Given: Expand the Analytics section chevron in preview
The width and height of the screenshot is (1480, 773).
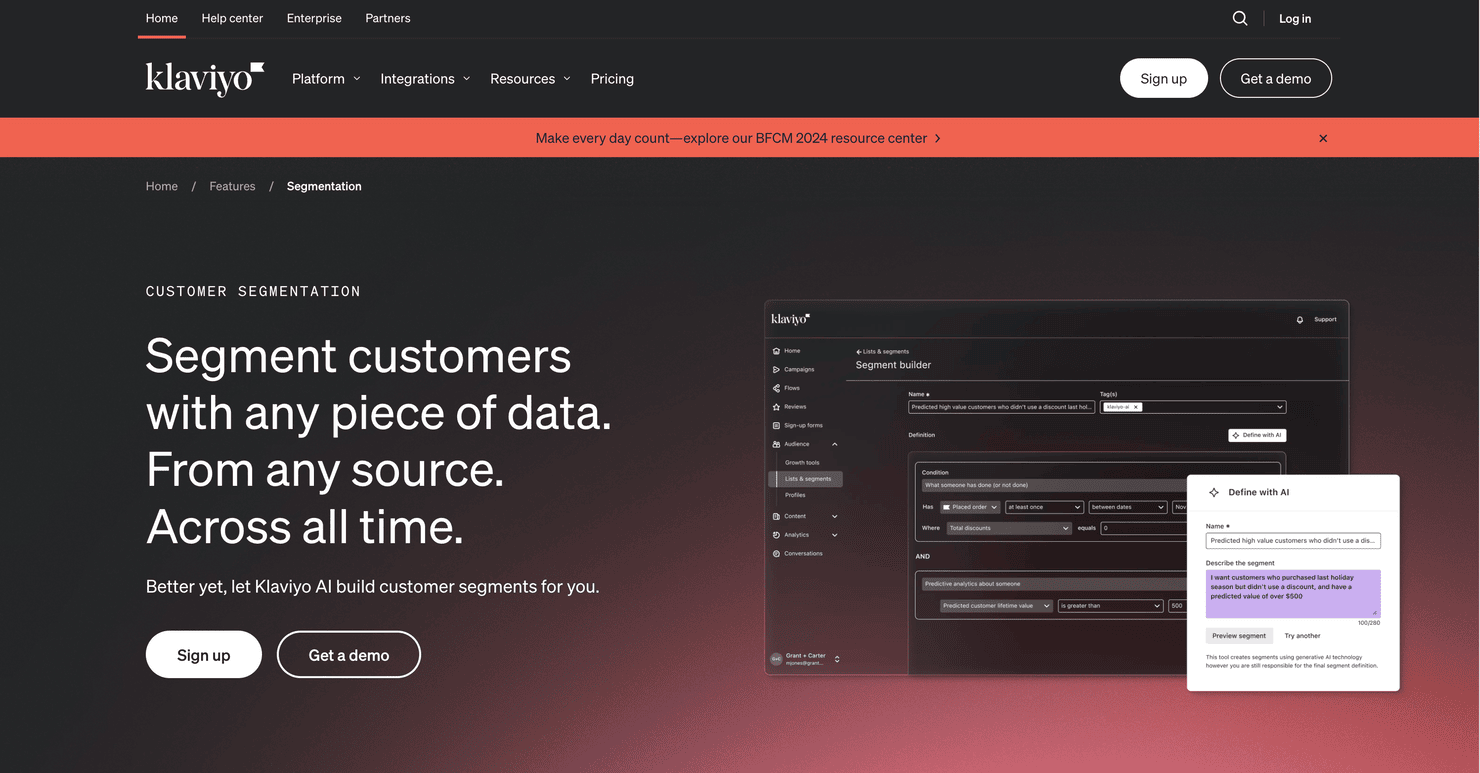Looking at the screenshot, I should [x=835, y=535].
